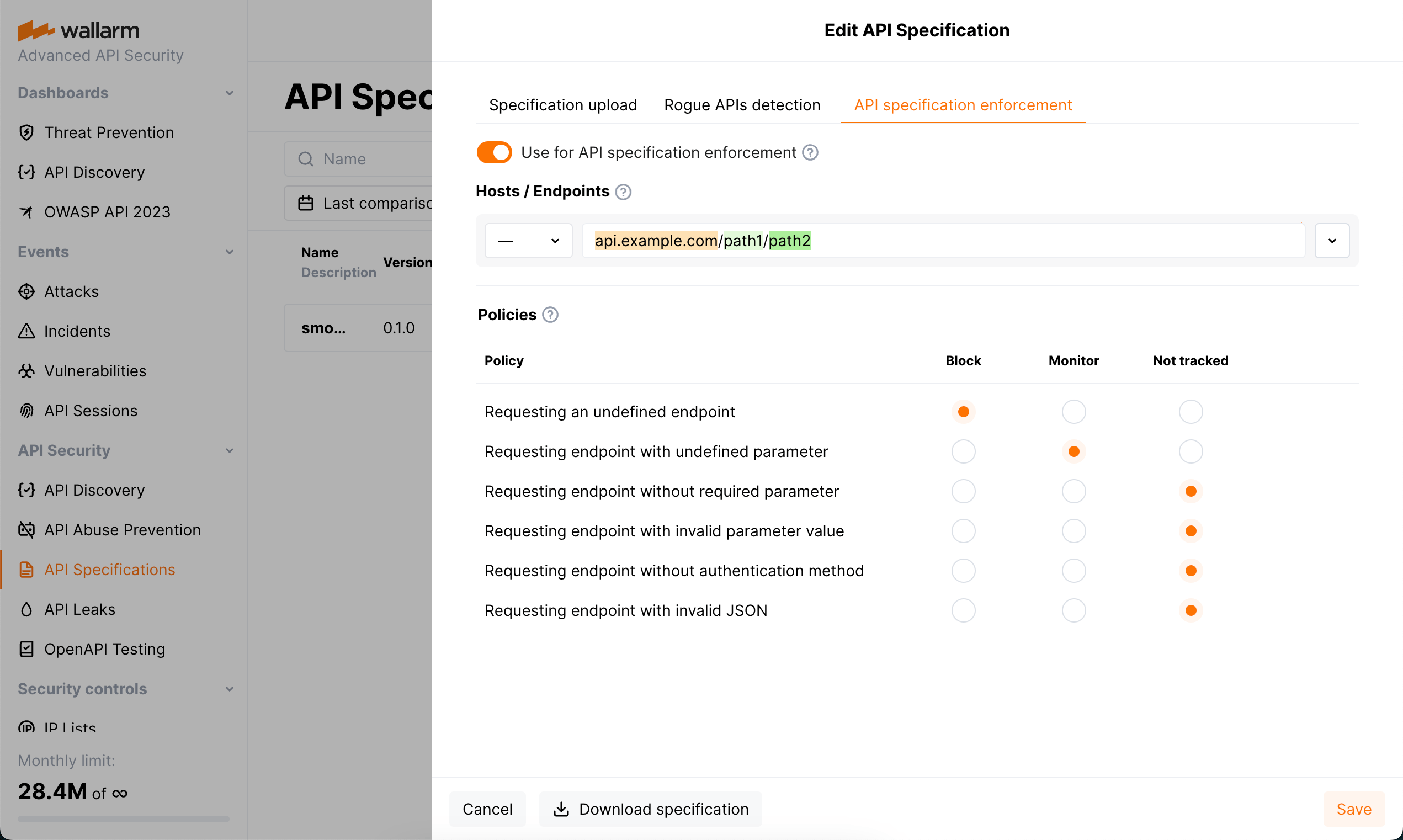1403x840 pixels.
Task: Click the Attacks target icon
Action: [x=26, y=291]
